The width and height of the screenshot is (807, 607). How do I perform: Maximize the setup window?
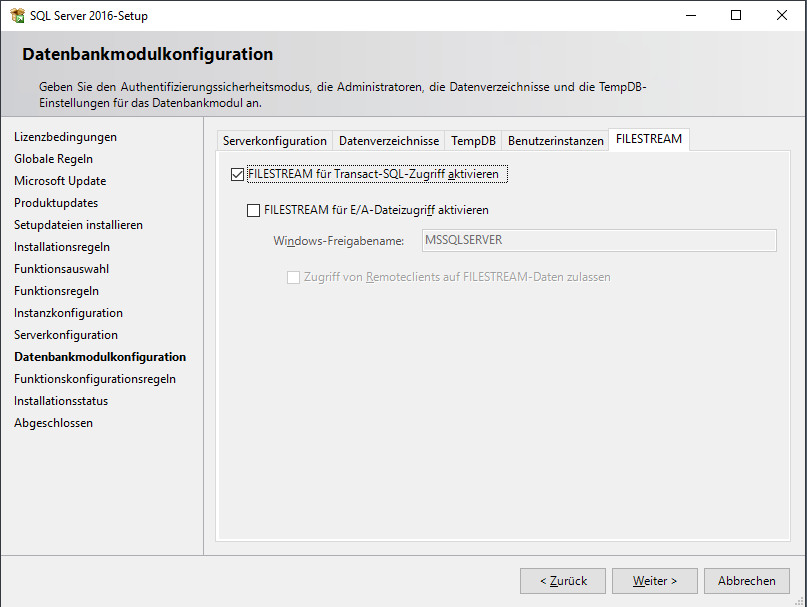[x=736, y=16]
